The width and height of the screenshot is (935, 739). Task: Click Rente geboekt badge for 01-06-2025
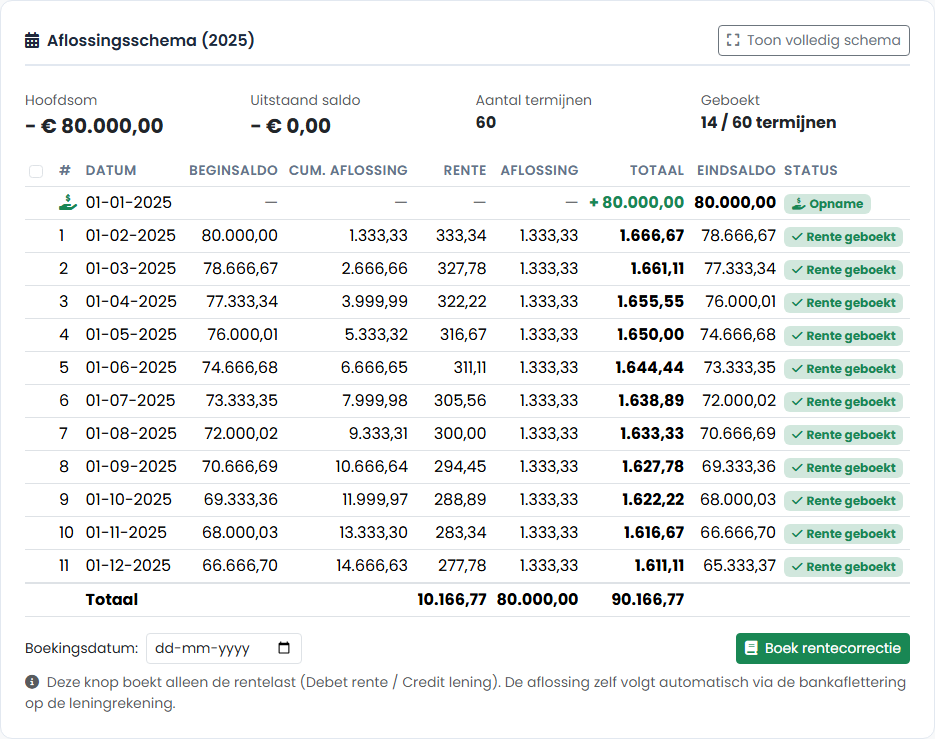843,369
